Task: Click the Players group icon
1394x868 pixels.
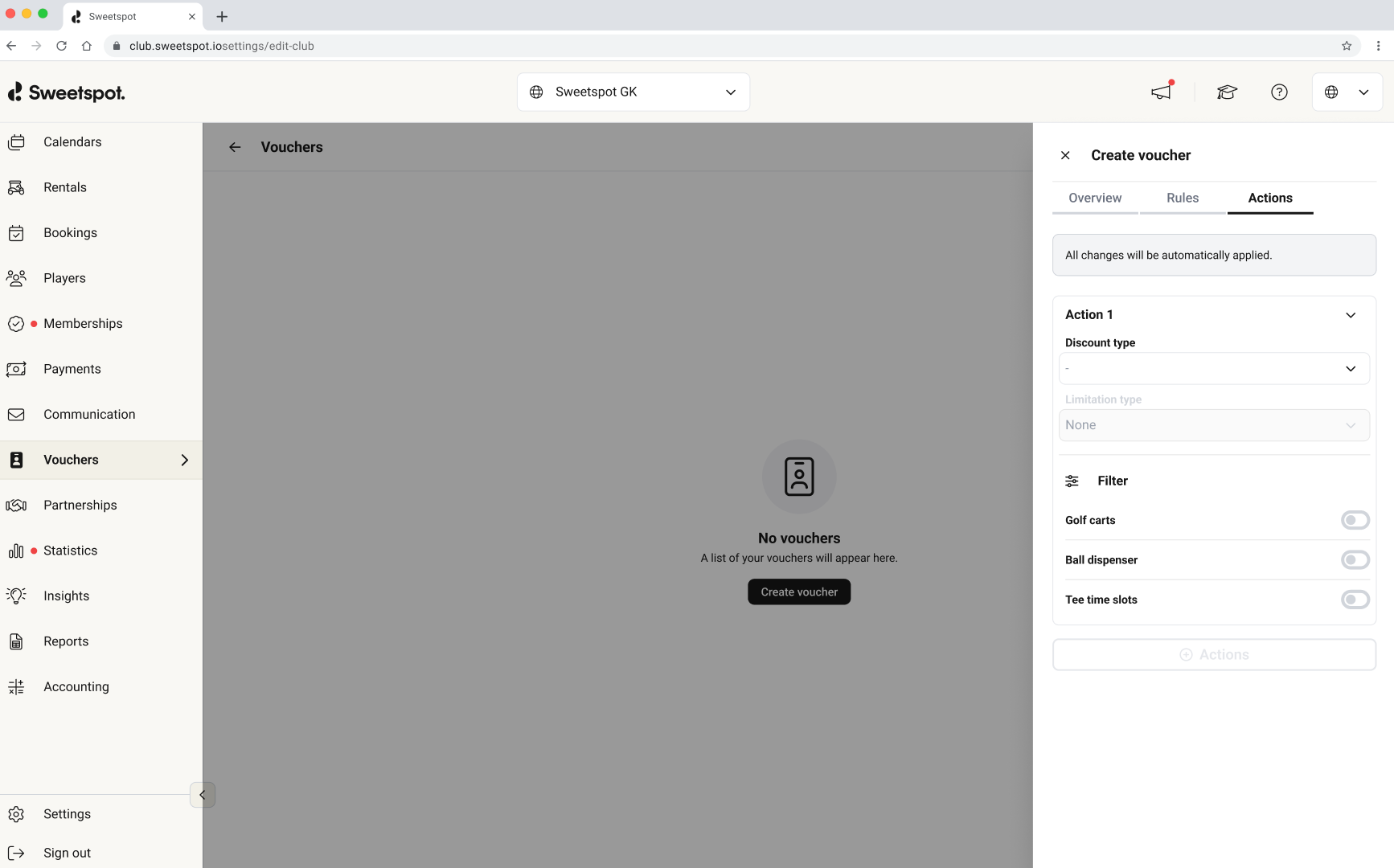Action: pos(16,278)
